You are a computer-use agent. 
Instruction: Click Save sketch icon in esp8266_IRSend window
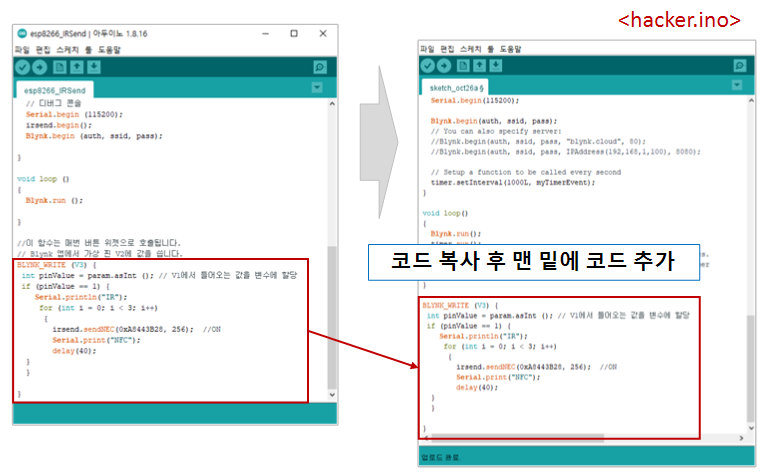[94, 67]
